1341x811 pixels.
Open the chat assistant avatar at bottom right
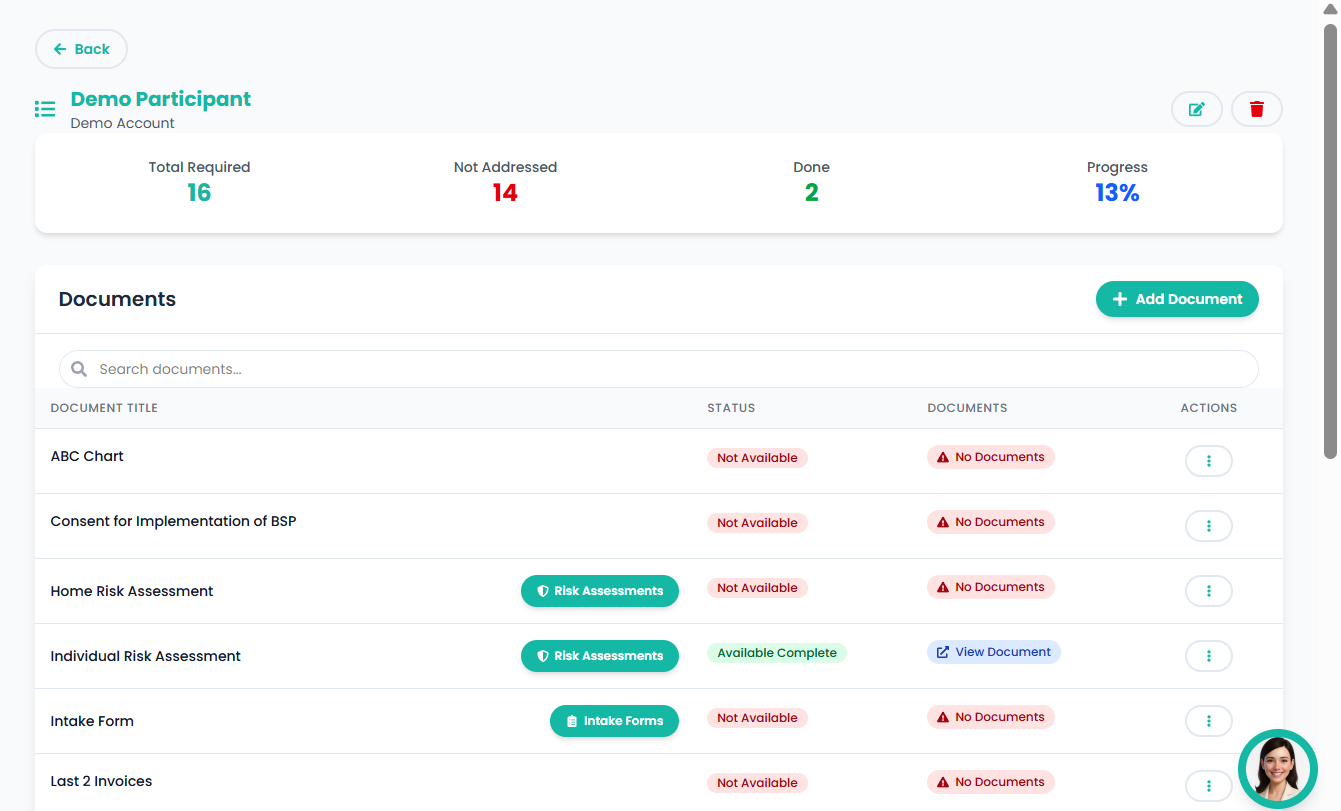1278,768
